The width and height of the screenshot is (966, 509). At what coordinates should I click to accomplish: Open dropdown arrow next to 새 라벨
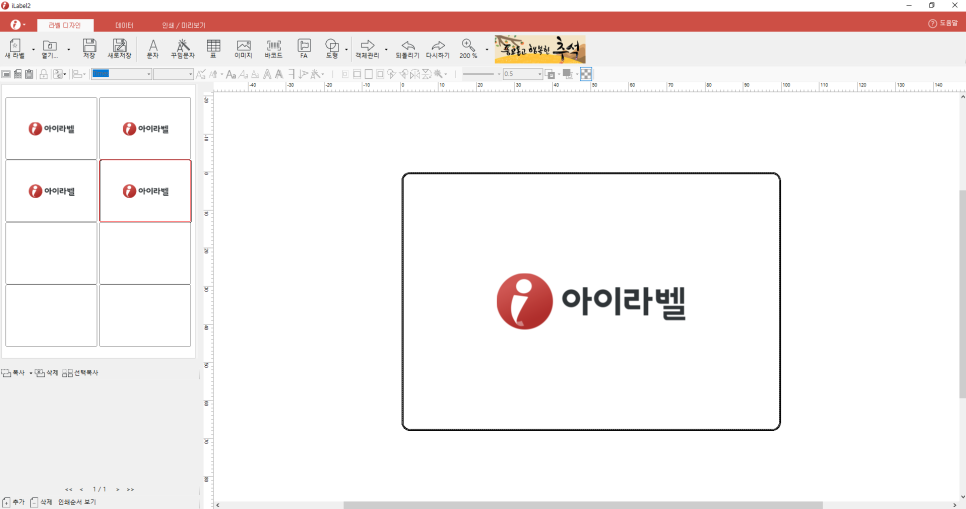(x=33, y=49)
